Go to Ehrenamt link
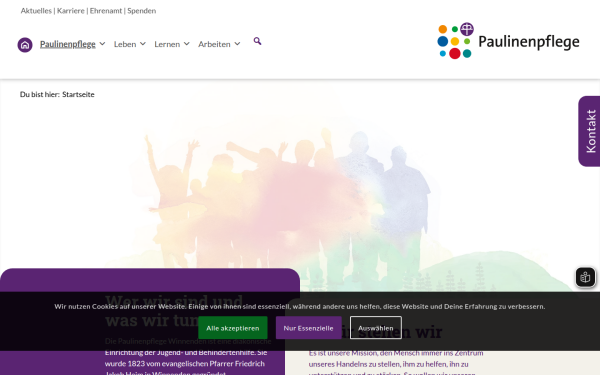This screenshot has width=600, height=375. 106,11
